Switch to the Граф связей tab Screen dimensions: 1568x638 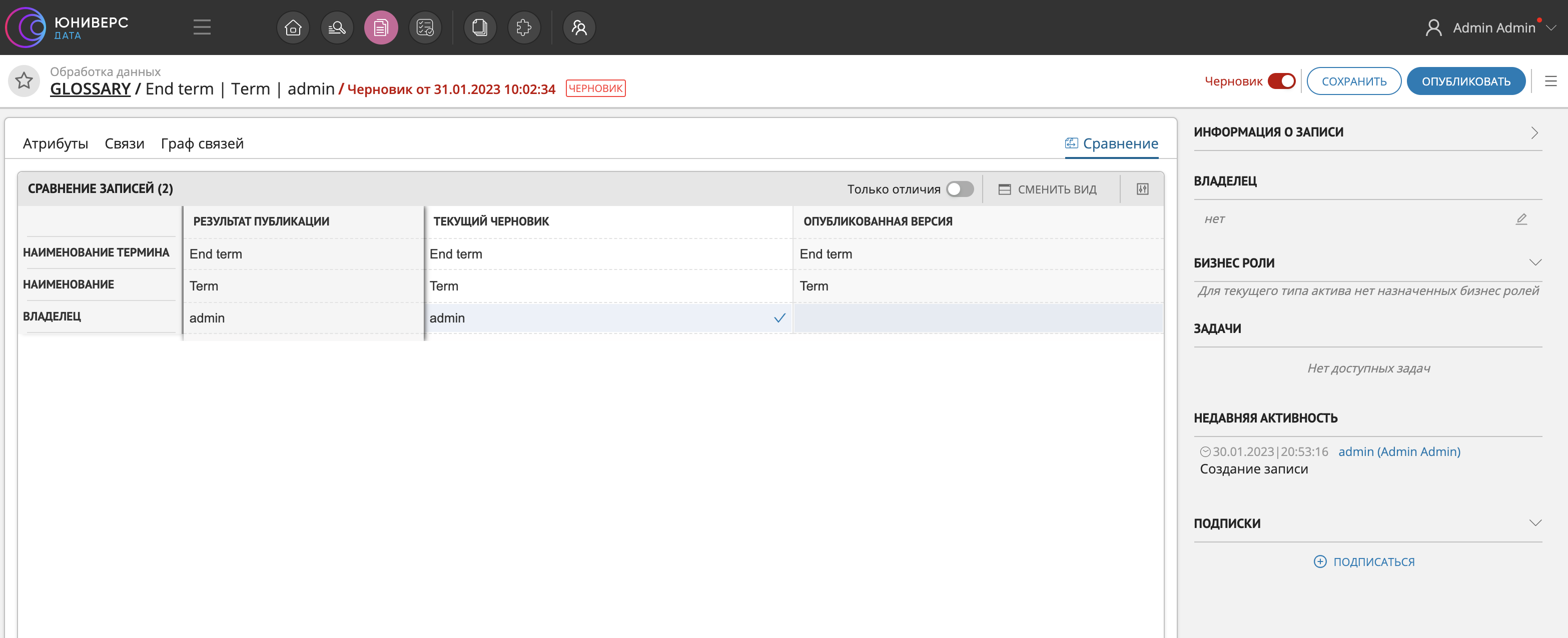tap(202, 143)
